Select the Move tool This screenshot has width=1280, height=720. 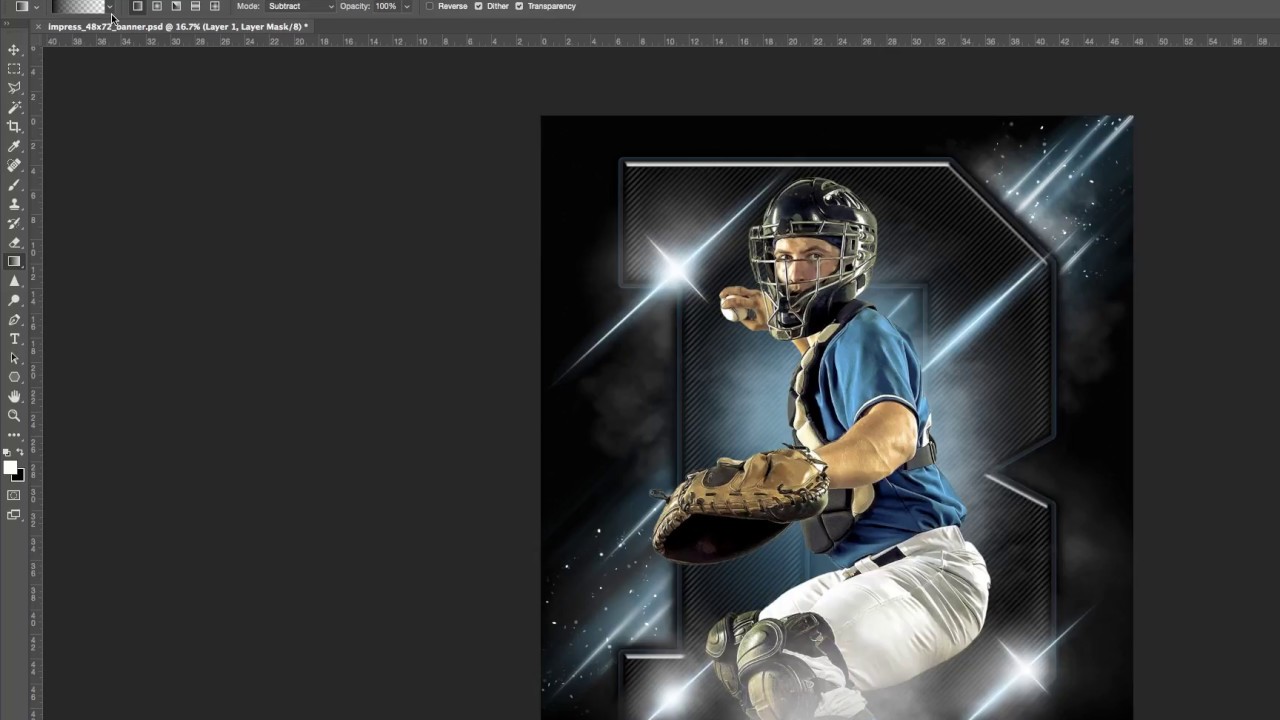tap(14, 50)
